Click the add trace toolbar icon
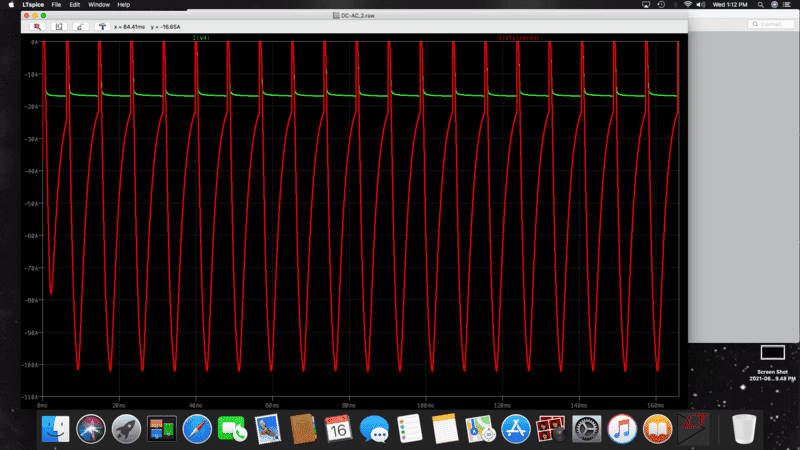The width and height of the screenshot is (800, 450). [80, 27]
